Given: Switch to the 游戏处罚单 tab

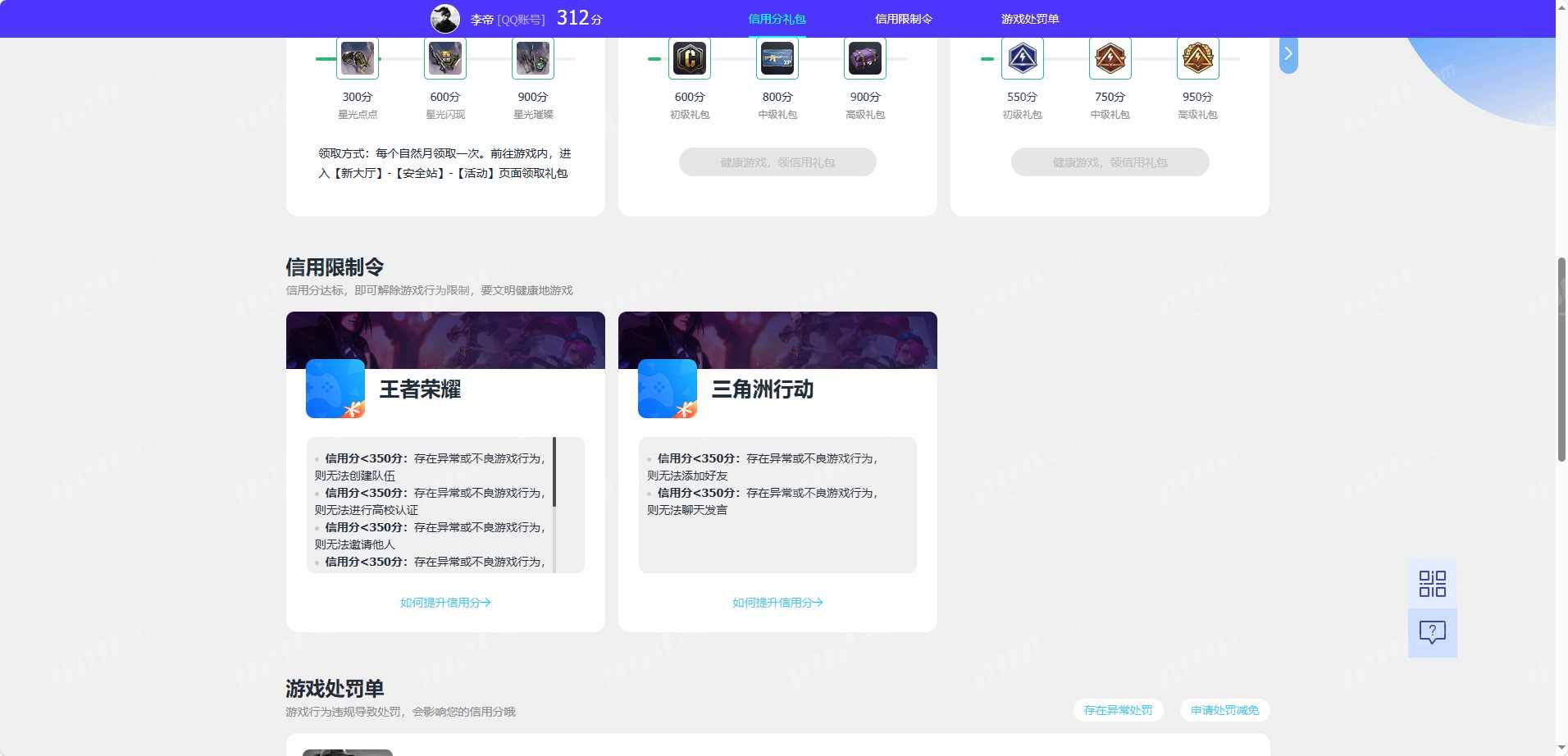Looking at the screenshot, I should (1030, 19).
